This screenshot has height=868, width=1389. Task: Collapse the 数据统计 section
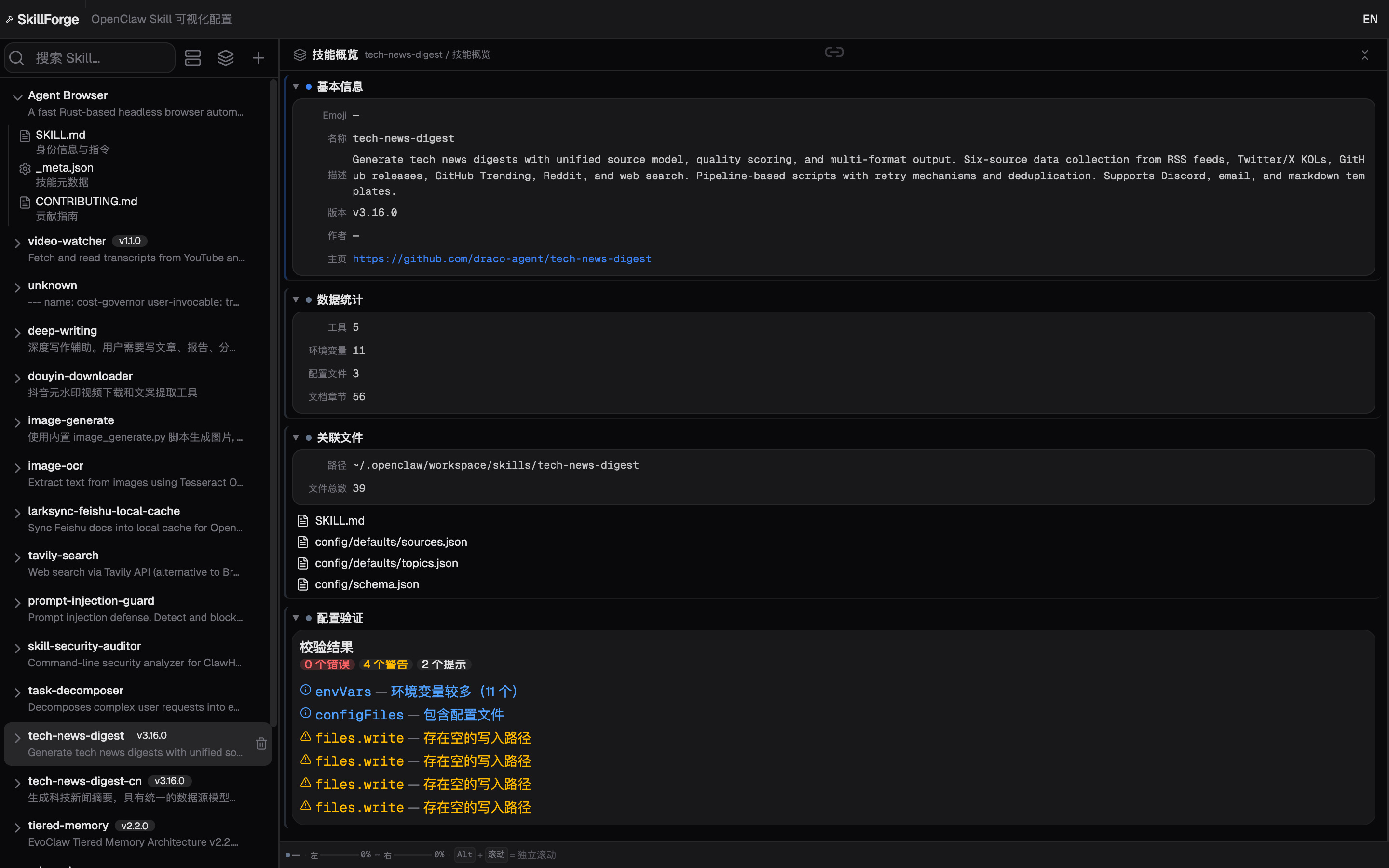pos(296,299)
